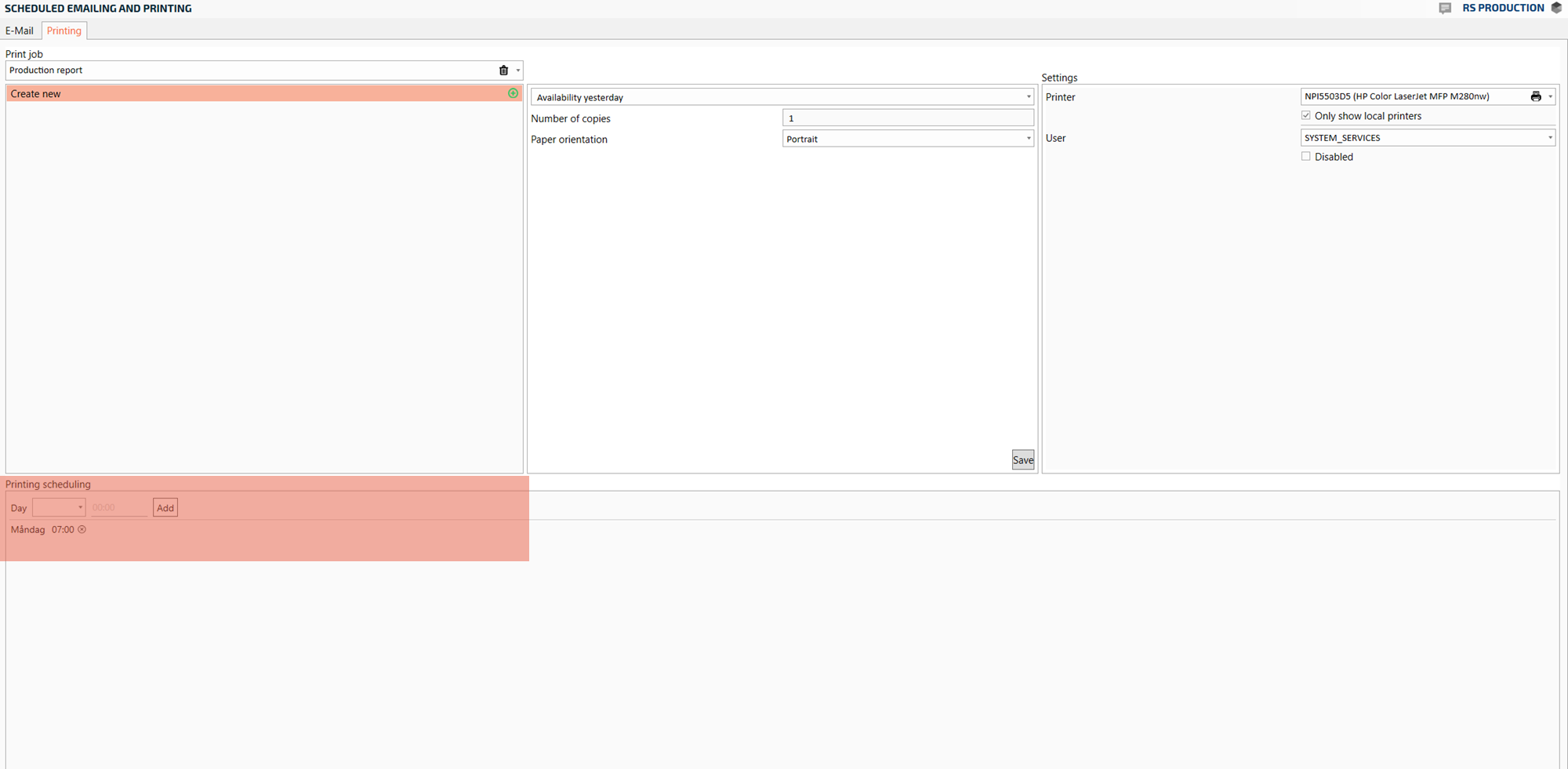This screenshot has width=1568, height=769.
Task: Enable the Disabled checkbox
Action: tap(1306, 157)
